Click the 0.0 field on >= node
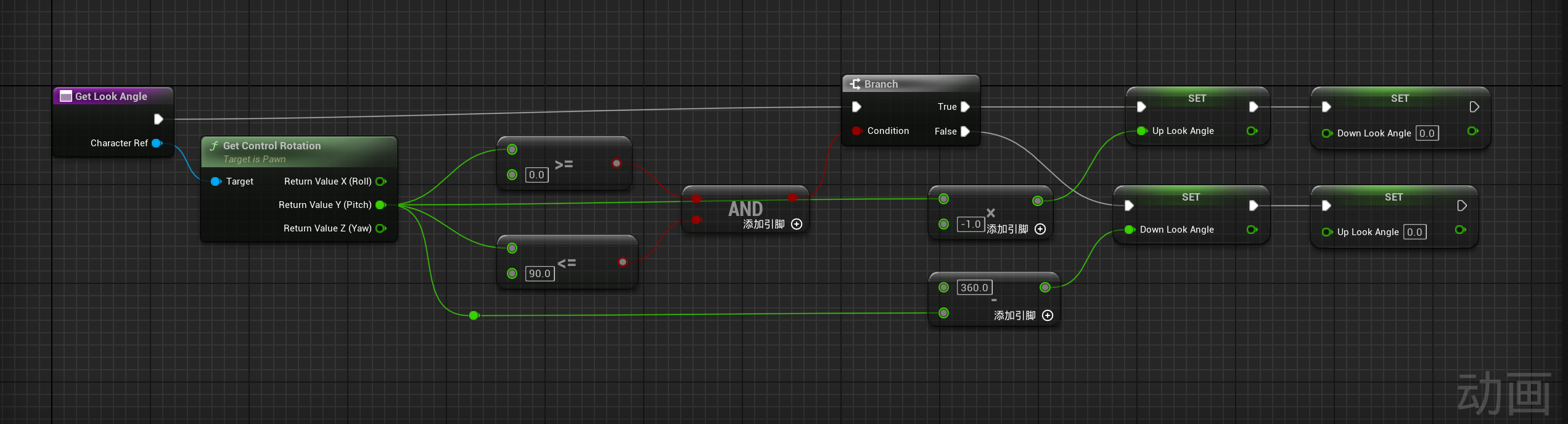This screenshot has height=424, width=1568. [x=536, y=175]
